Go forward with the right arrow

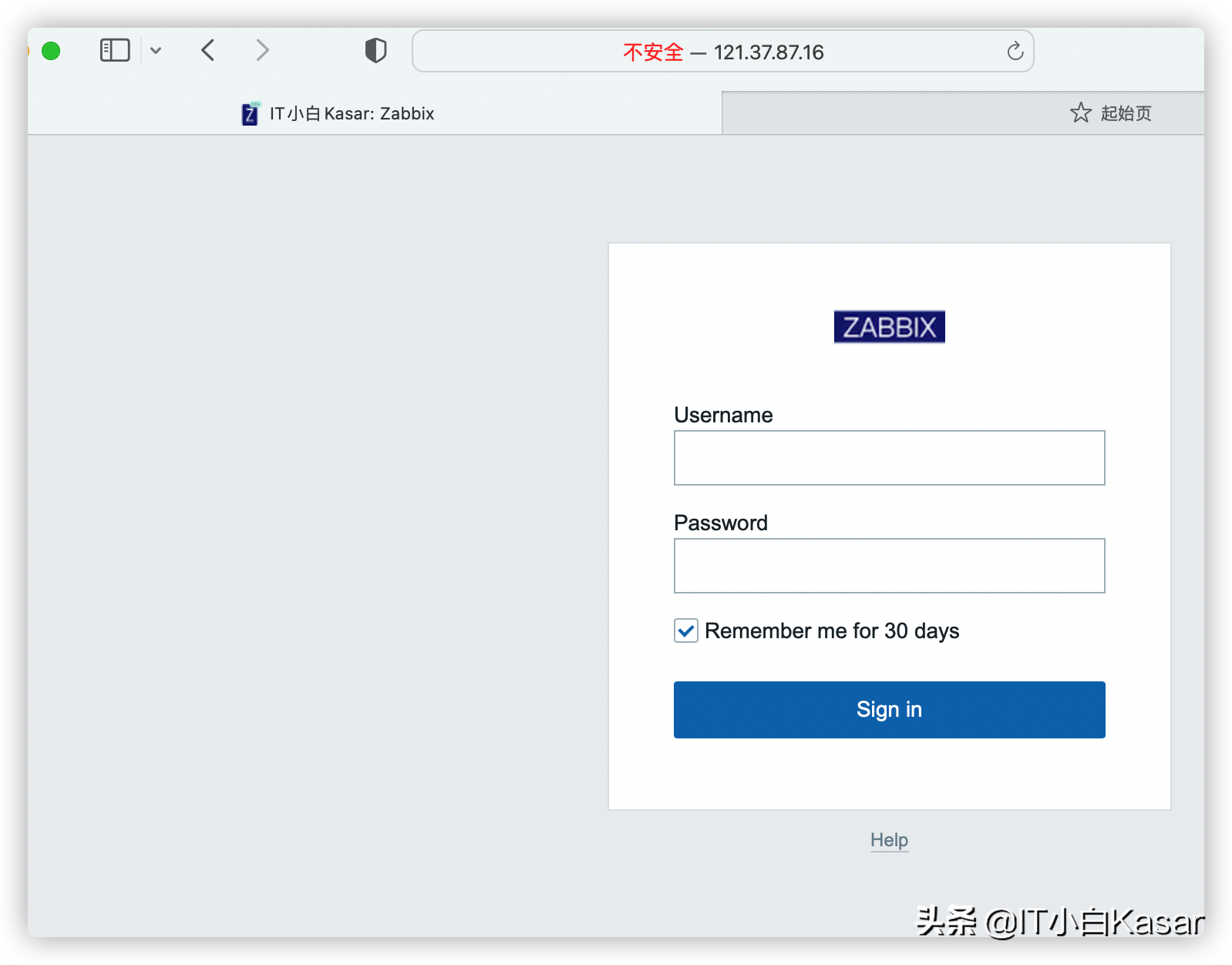tap(263, 51)
